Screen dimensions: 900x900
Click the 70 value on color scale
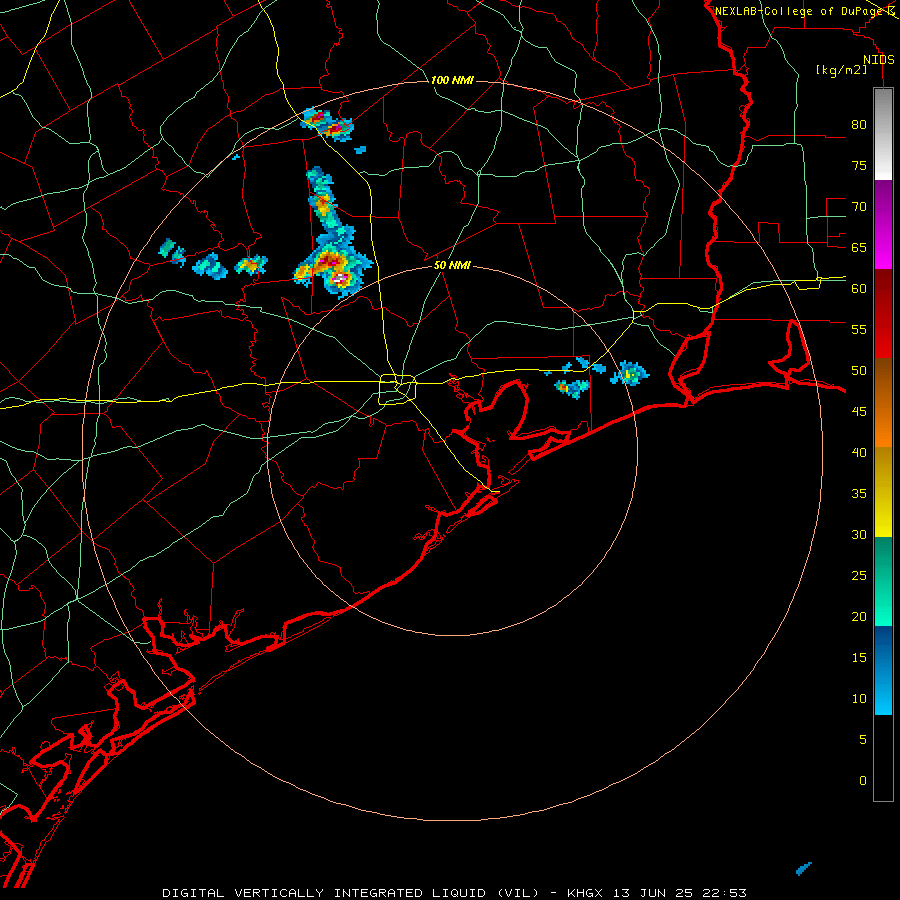pos(859,207)
